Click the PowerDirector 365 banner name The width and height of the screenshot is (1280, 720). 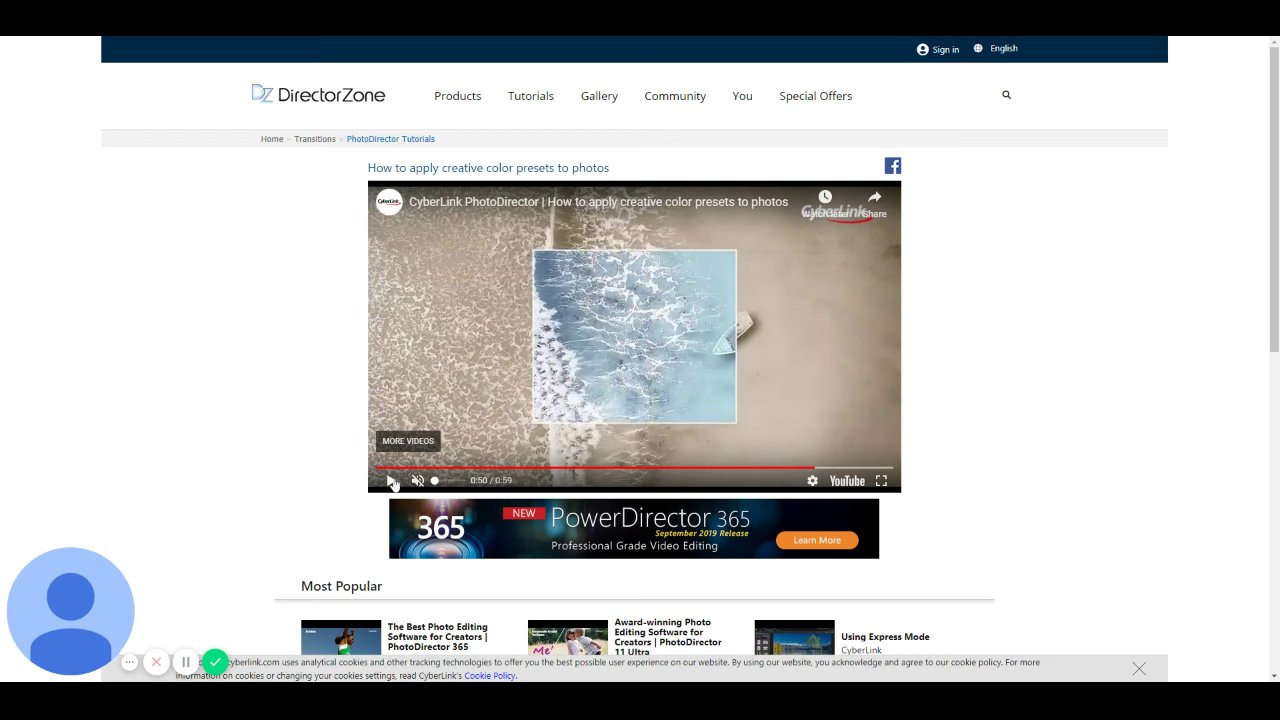650,518
